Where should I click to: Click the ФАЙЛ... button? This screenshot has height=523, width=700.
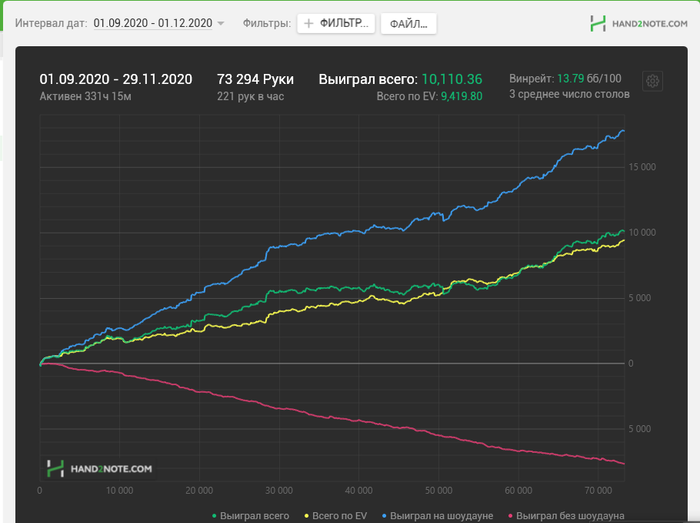point(408,24)
